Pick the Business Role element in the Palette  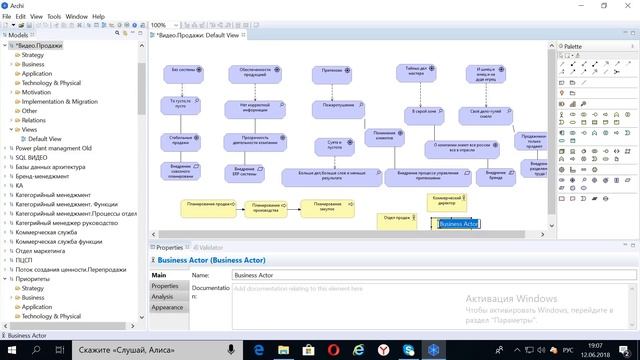pyautogui.click(x=573, y=115)
